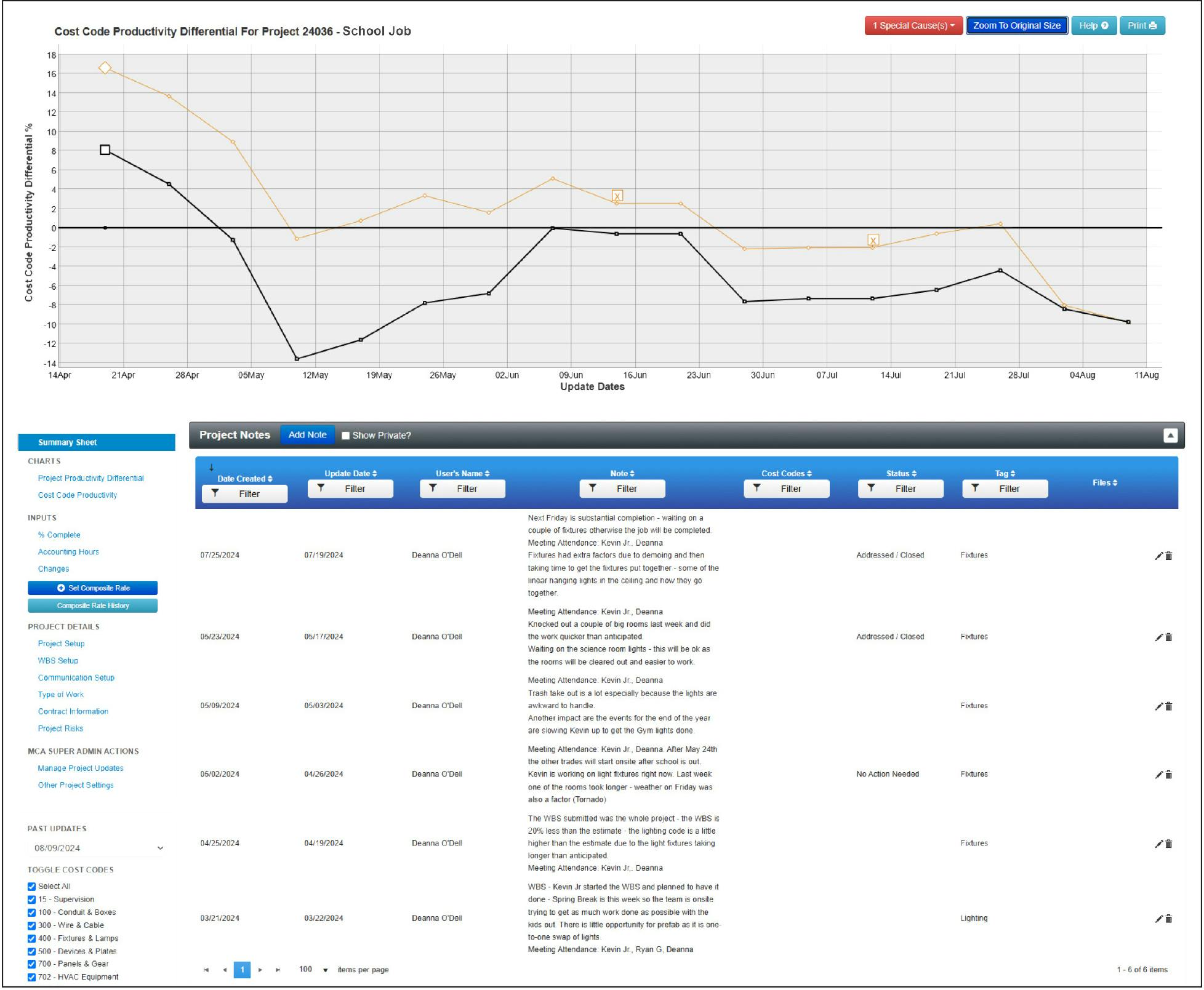Viewport: 1204px width, 990px height.
Task: Open Project Productivity Differential chart link
Action: point(91,479)
